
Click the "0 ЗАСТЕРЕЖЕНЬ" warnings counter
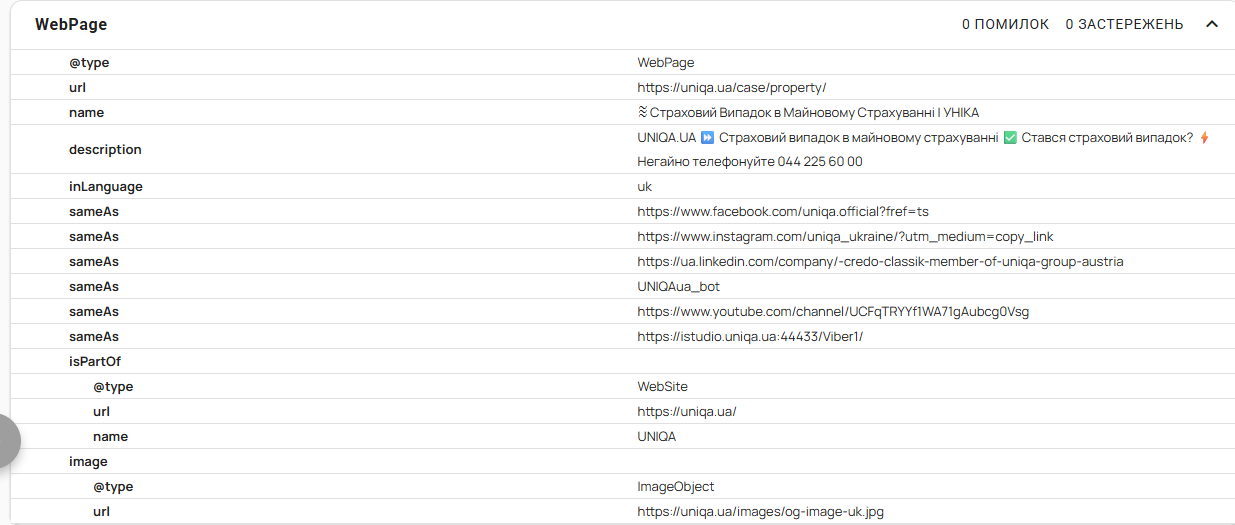pyautogui.click(x=1124, y=24)
